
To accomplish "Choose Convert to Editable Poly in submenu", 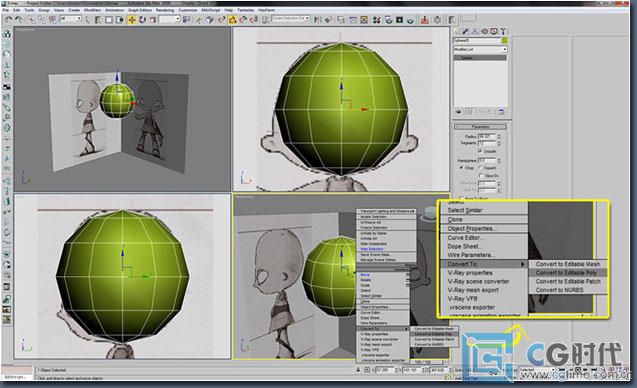I will 568,273.
